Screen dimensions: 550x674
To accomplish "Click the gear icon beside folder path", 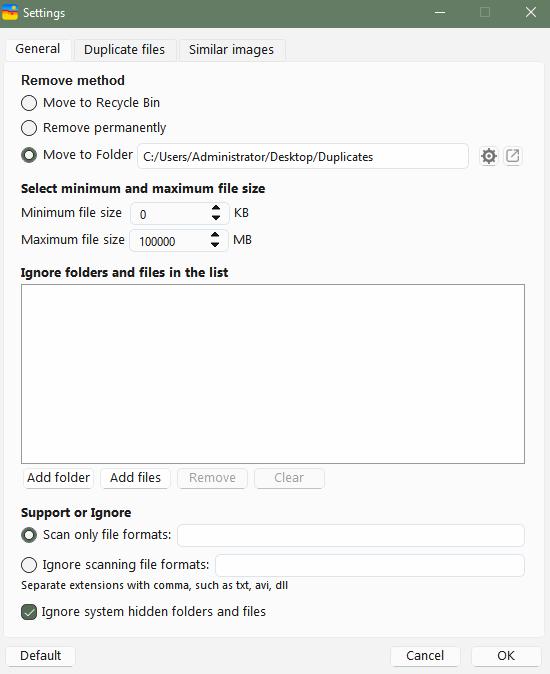I will coord(489,156).
